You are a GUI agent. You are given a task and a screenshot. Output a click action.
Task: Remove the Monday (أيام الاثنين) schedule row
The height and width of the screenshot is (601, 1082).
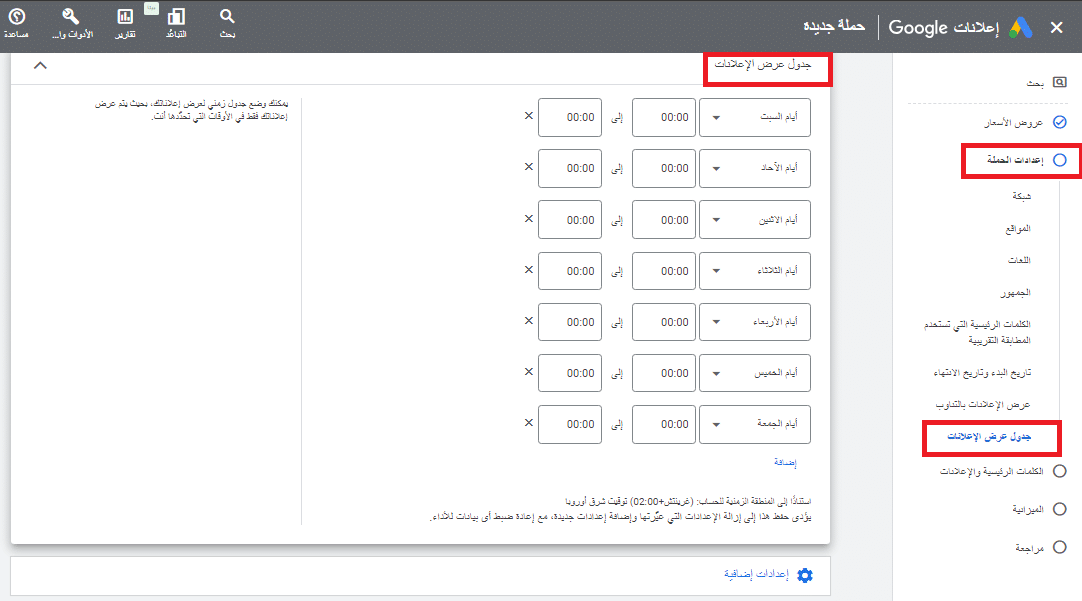tap(529, 219)
